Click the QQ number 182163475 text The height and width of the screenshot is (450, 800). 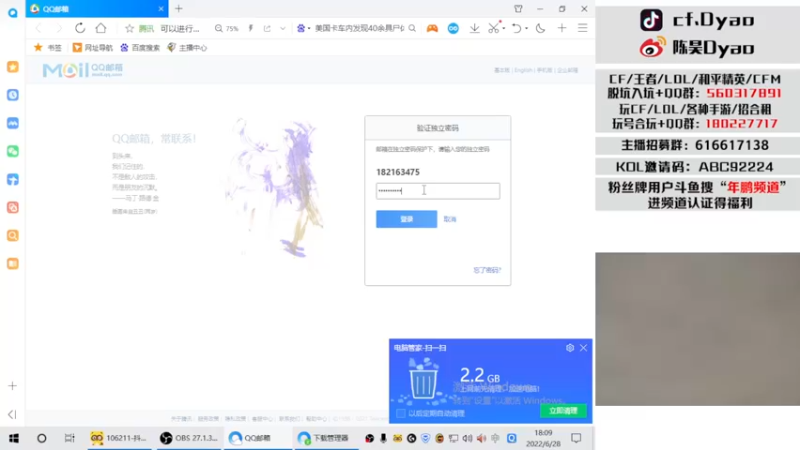398,172
